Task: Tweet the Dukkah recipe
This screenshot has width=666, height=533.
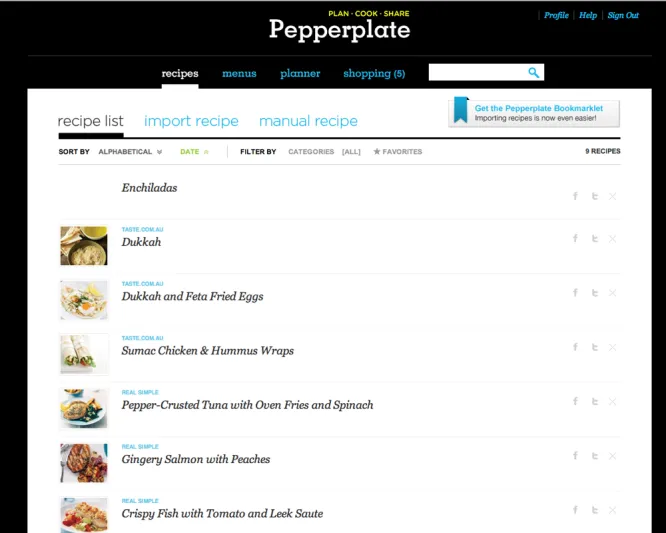Action: coord(594,239)
